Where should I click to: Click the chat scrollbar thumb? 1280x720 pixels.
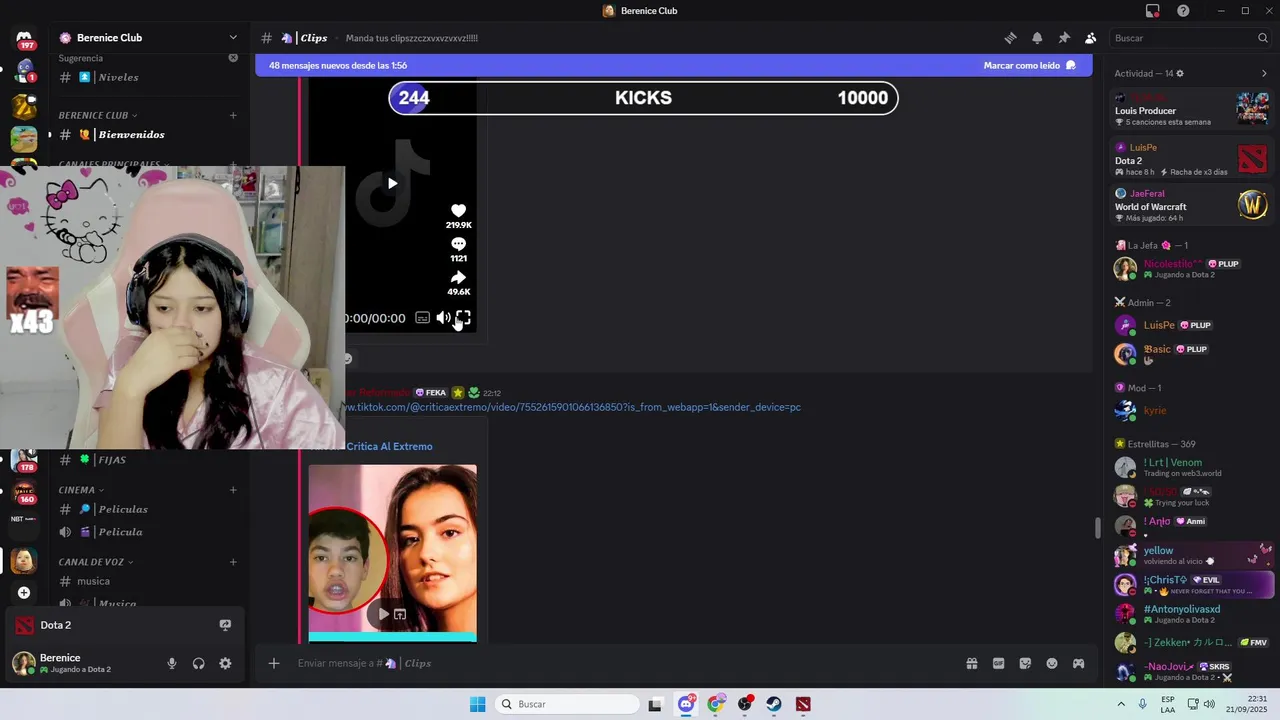coord(1097,527)
